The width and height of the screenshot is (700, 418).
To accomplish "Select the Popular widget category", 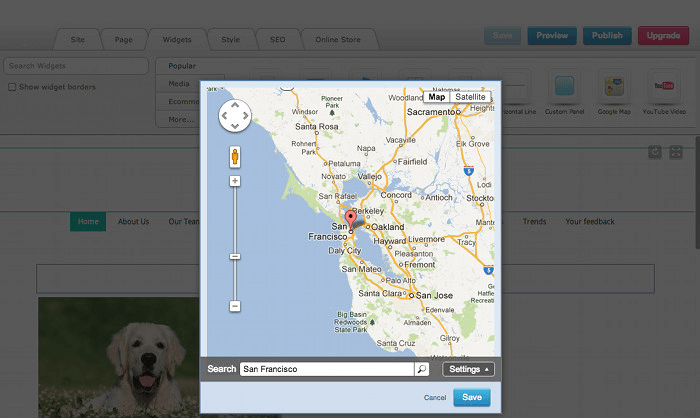I will [182, 66].
